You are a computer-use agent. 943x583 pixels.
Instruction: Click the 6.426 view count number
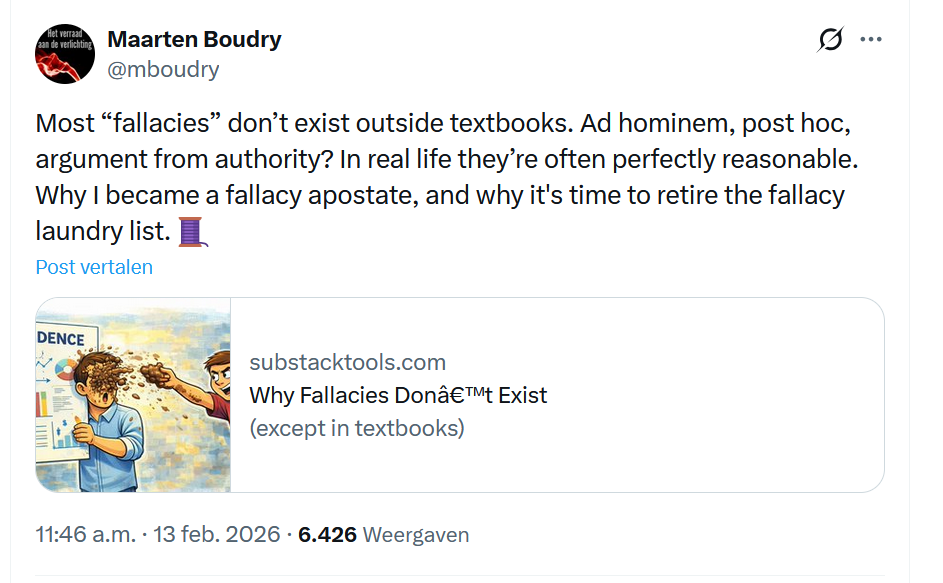327,535
